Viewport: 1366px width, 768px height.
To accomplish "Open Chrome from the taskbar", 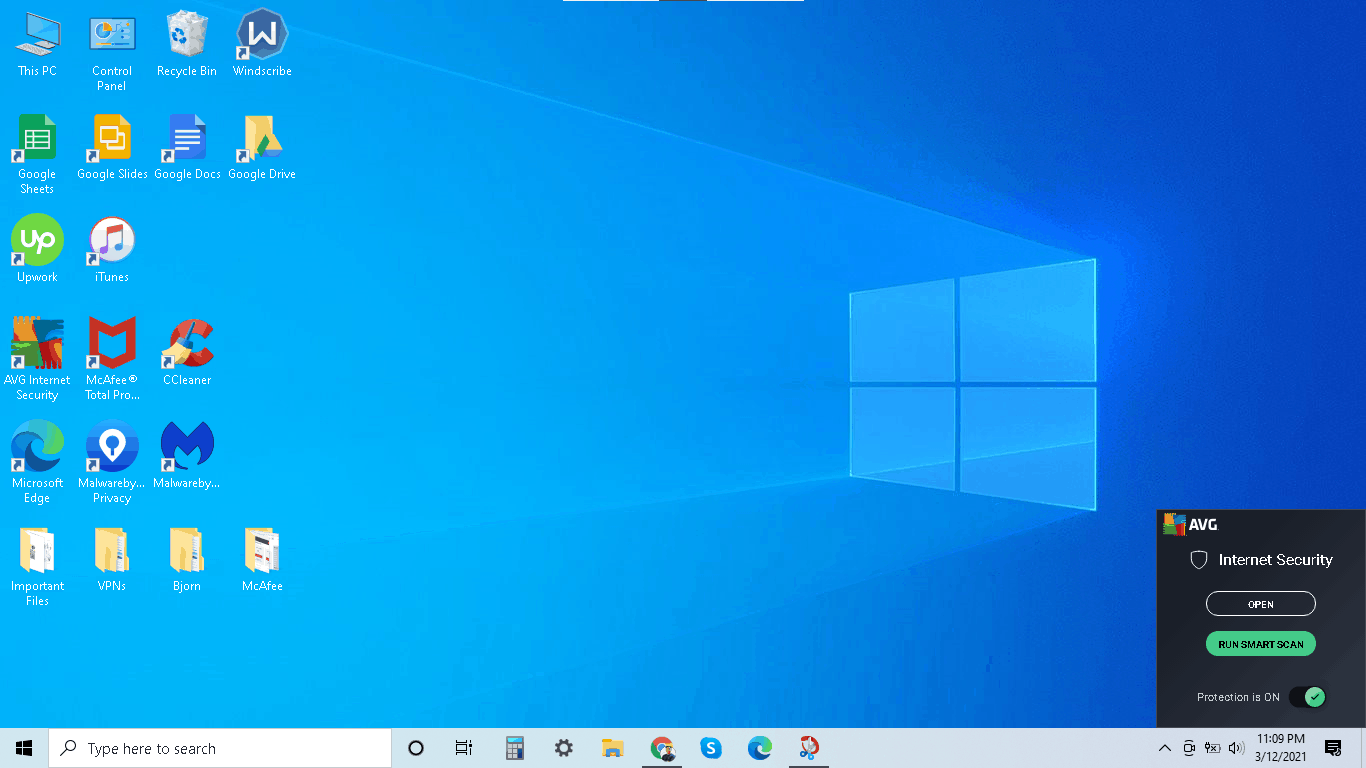I will 662,747.
